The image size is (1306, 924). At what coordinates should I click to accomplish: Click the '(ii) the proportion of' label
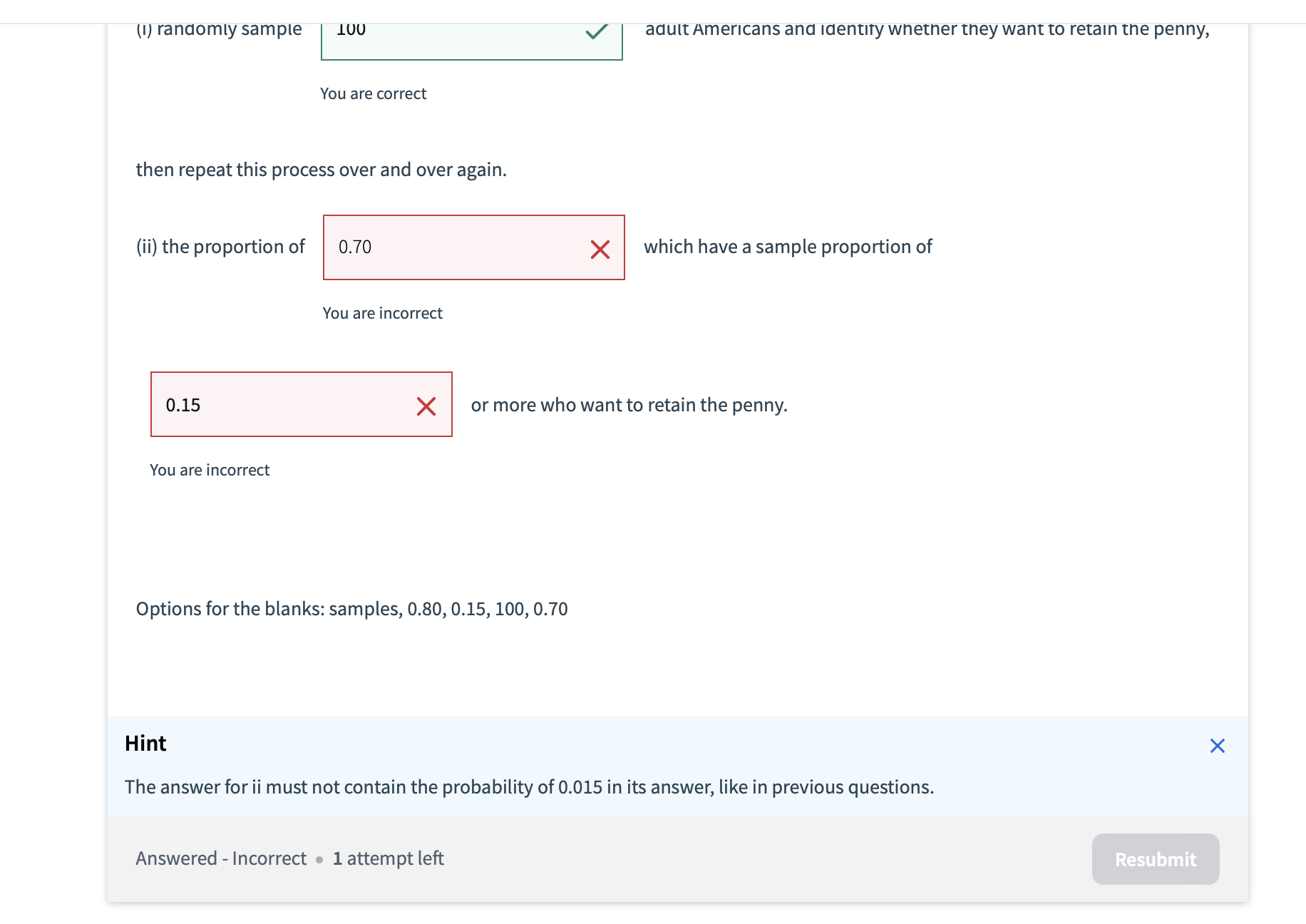click(220, 247)
